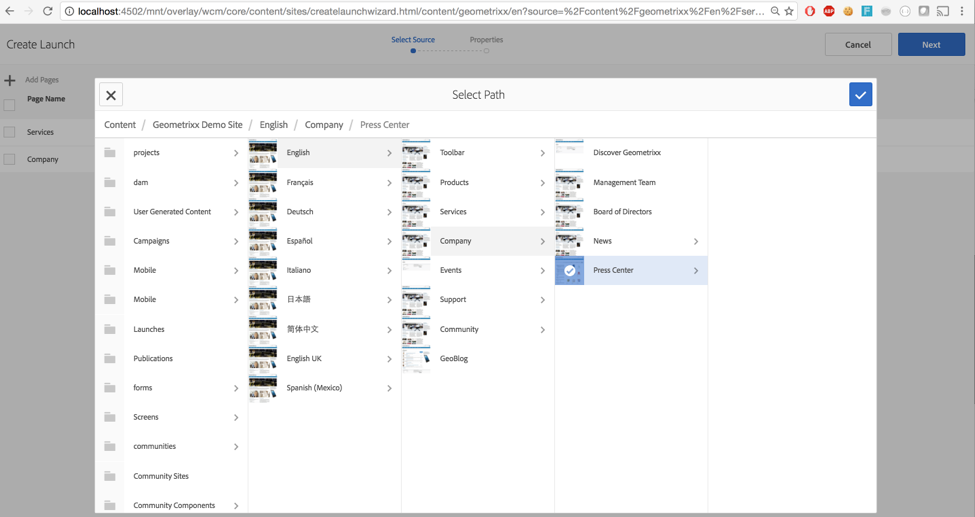
Task: Expand the News page chevron
Action: 696,241
